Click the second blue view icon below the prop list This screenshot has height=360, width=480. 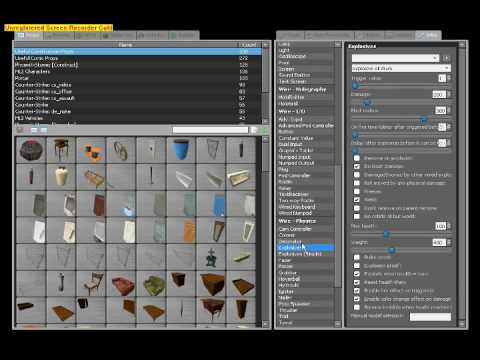click(x=44, y=130)
